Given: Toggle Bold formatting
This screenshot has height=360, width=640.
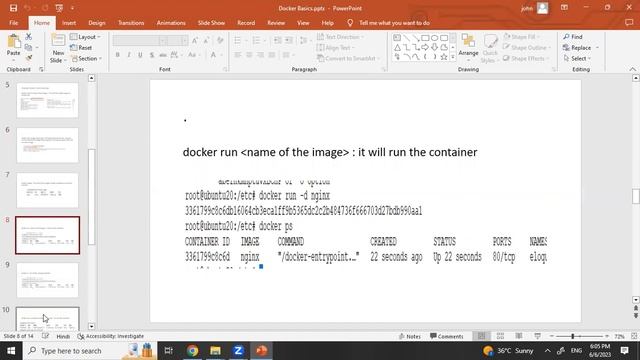Looking at the screenshot, I should coord(118,55).
